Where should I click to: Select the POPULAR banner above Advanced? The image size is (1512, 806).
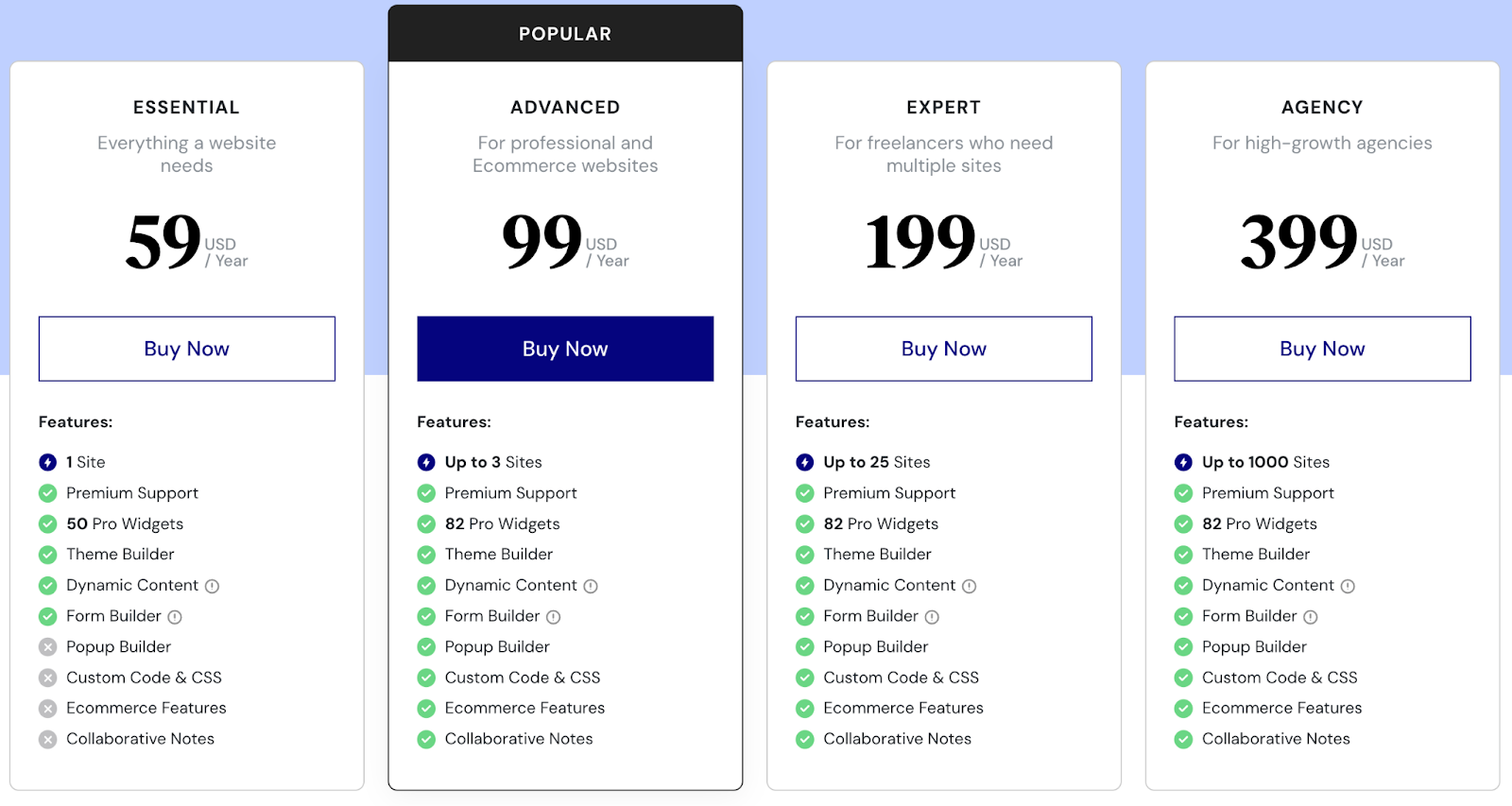[565, 32]
